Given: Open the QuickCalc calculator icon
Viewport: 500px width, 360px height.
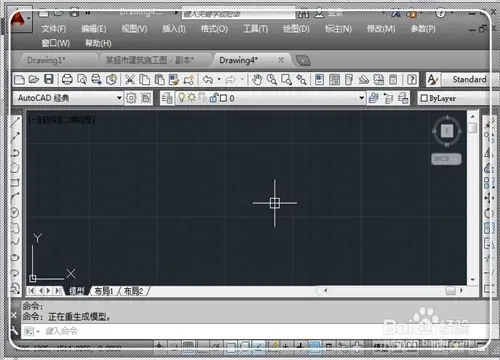Looking at the screenshot, I should pos(393,80).
